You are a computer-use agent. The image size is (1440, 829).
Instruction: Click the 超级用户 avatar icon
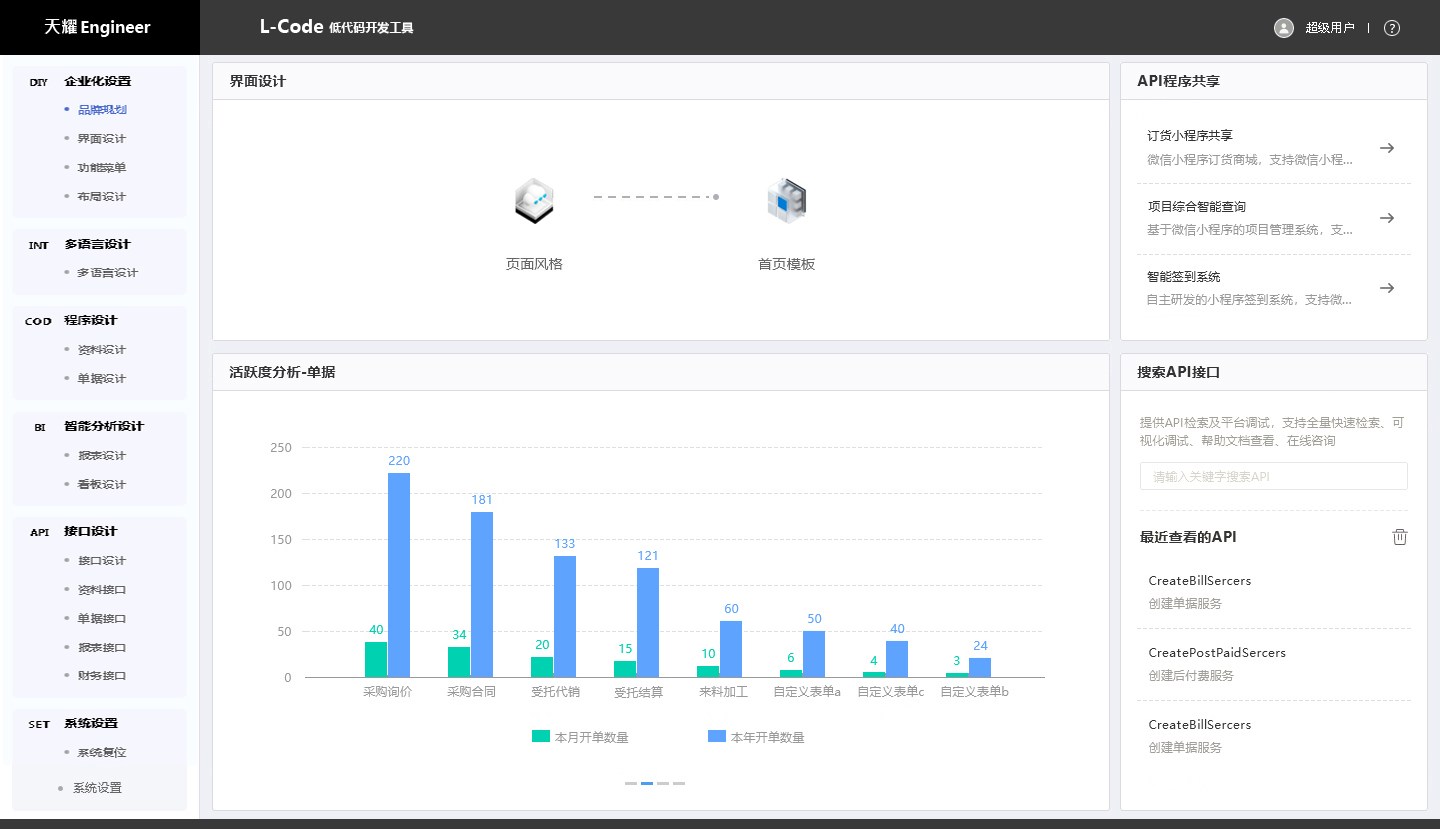[1284, 28]
